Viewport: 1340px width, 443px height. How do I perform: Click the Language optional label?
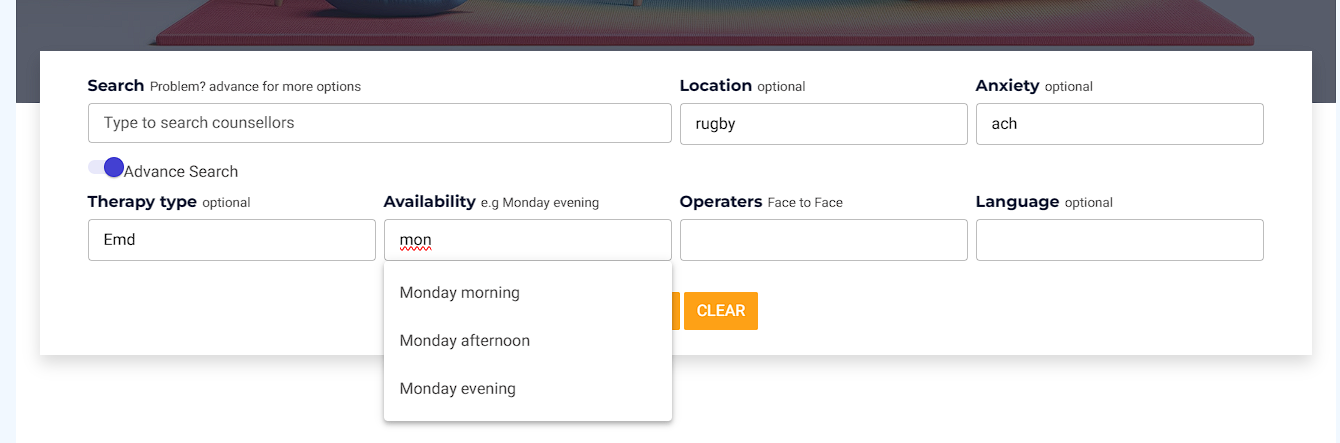1044,202
